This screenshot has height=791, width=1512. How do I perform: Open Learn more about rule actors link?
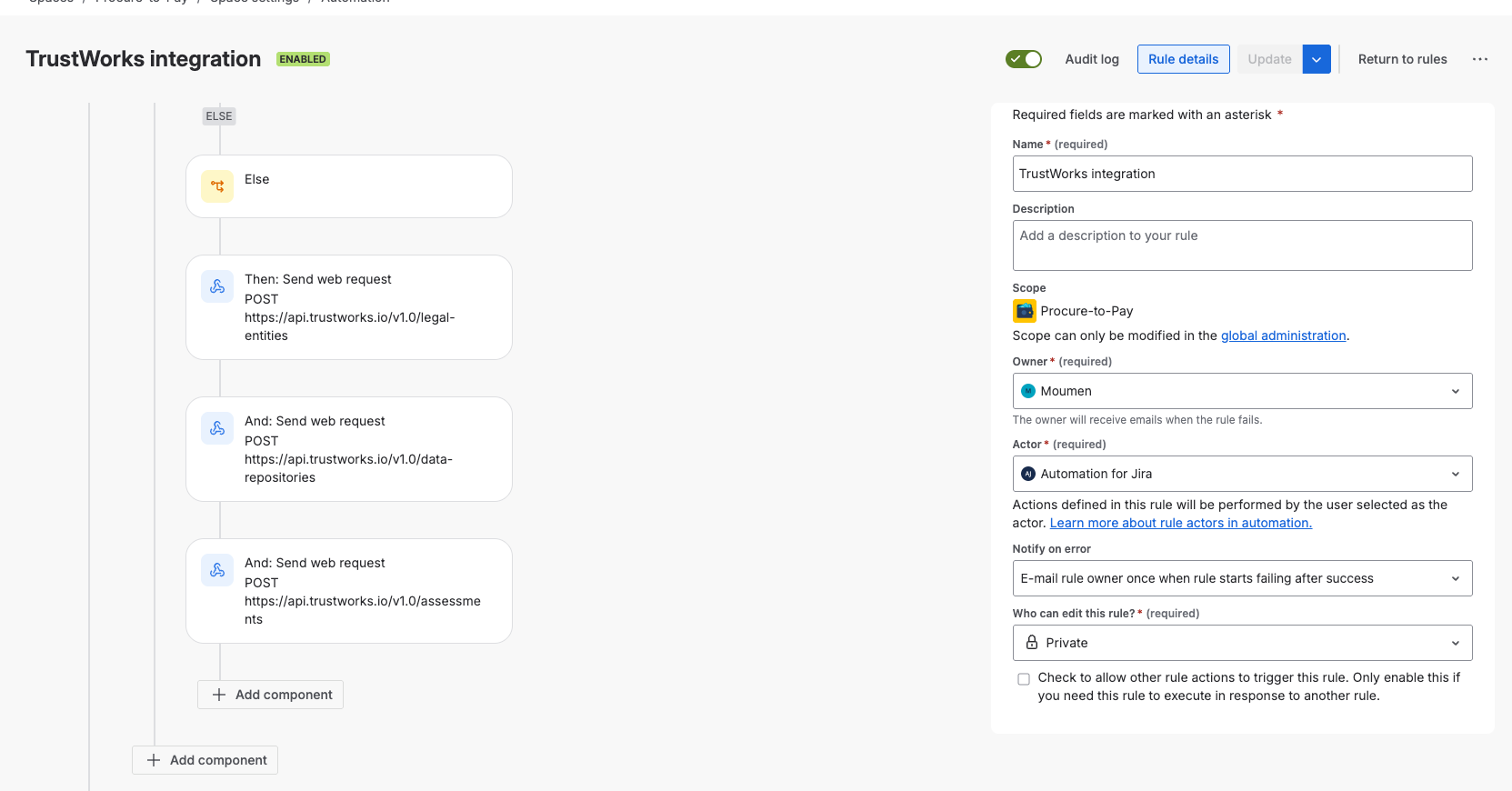(x=1180, y=523)
